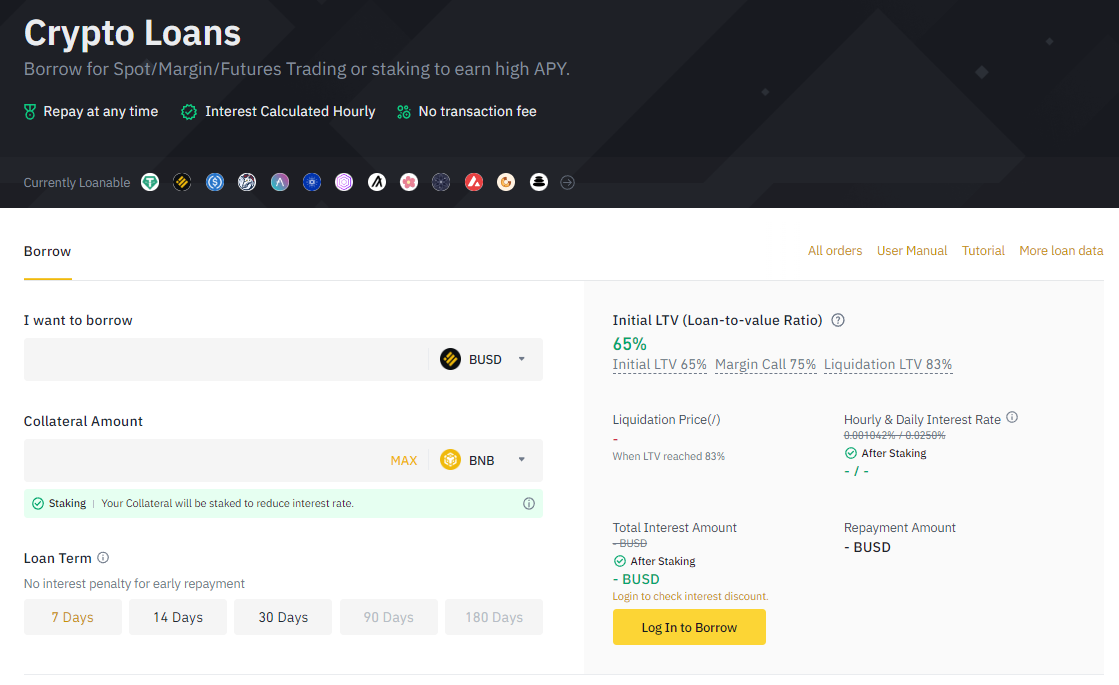Viewport: 1119px width, 685px height.
Task: Open the BNB collateral coin dropdown arrow
Action: [522, 460]
